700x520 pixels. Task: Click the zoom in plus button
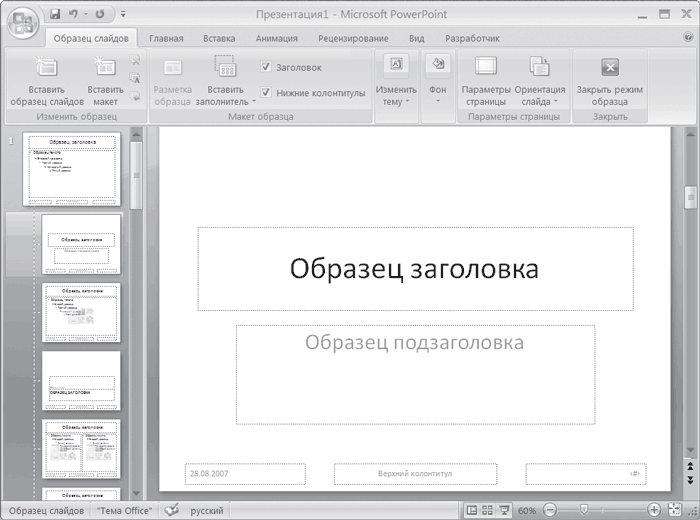pos(653,510)
